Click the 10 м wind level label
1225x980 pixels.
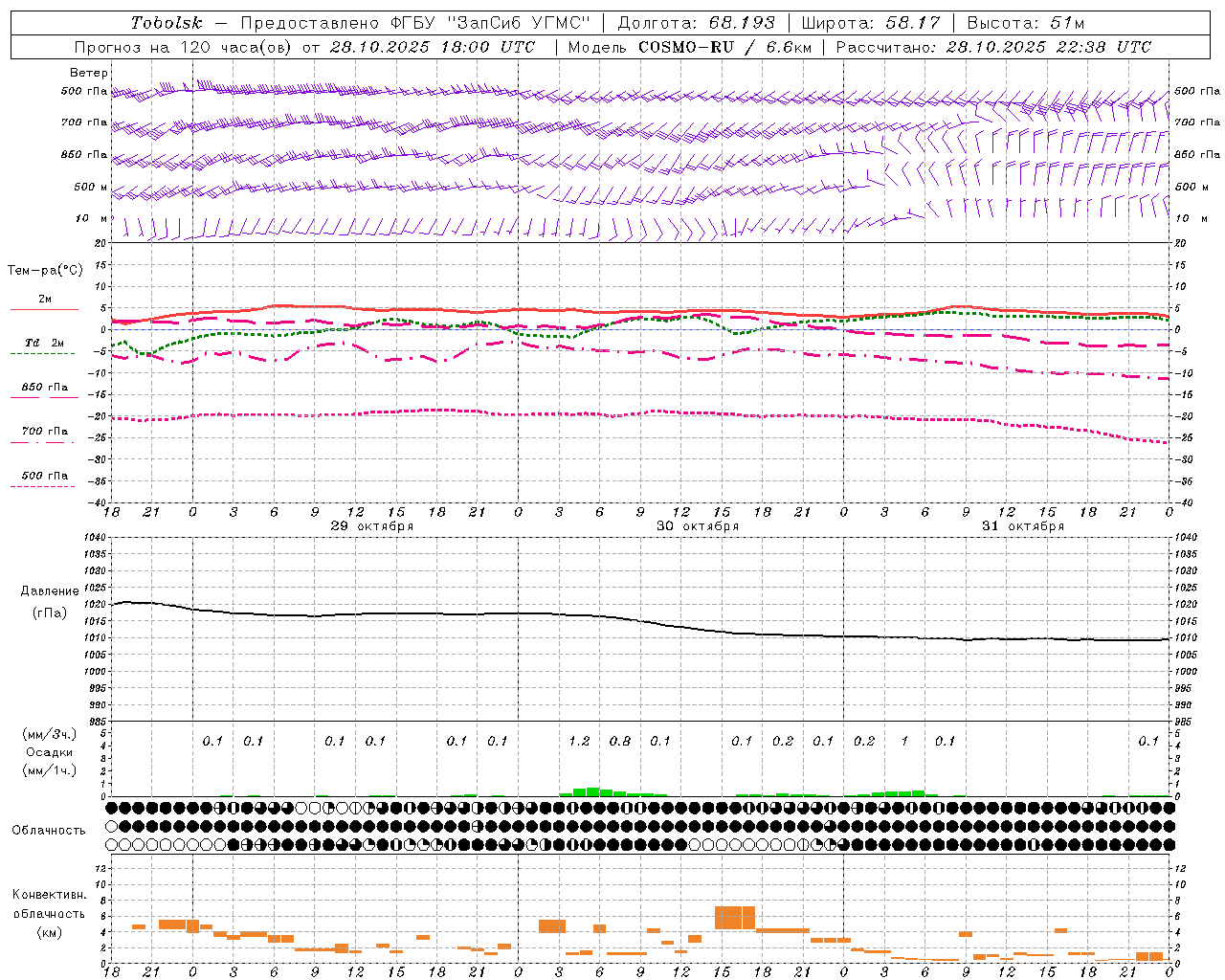coord(92,218)
